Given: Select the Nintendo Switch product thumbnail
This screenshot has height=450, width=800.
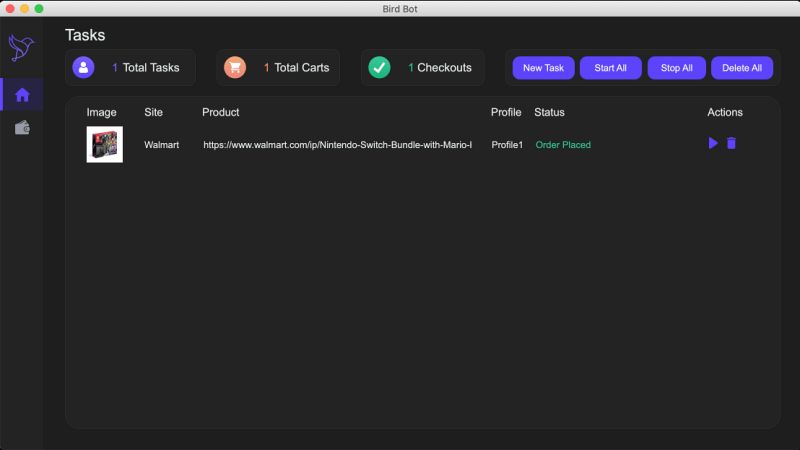Looking at the screenshot, I should pyautogui.click(x=105, y=144).
